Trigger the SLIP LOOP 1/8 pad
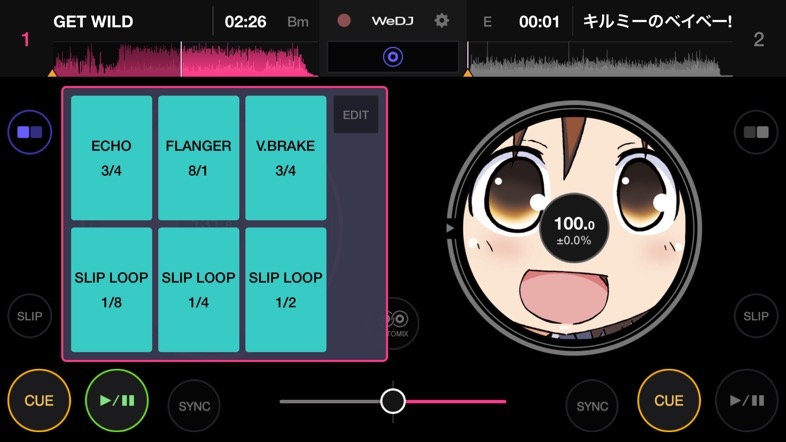This screenshot has height=442, width=786. (x=111, y=290)
